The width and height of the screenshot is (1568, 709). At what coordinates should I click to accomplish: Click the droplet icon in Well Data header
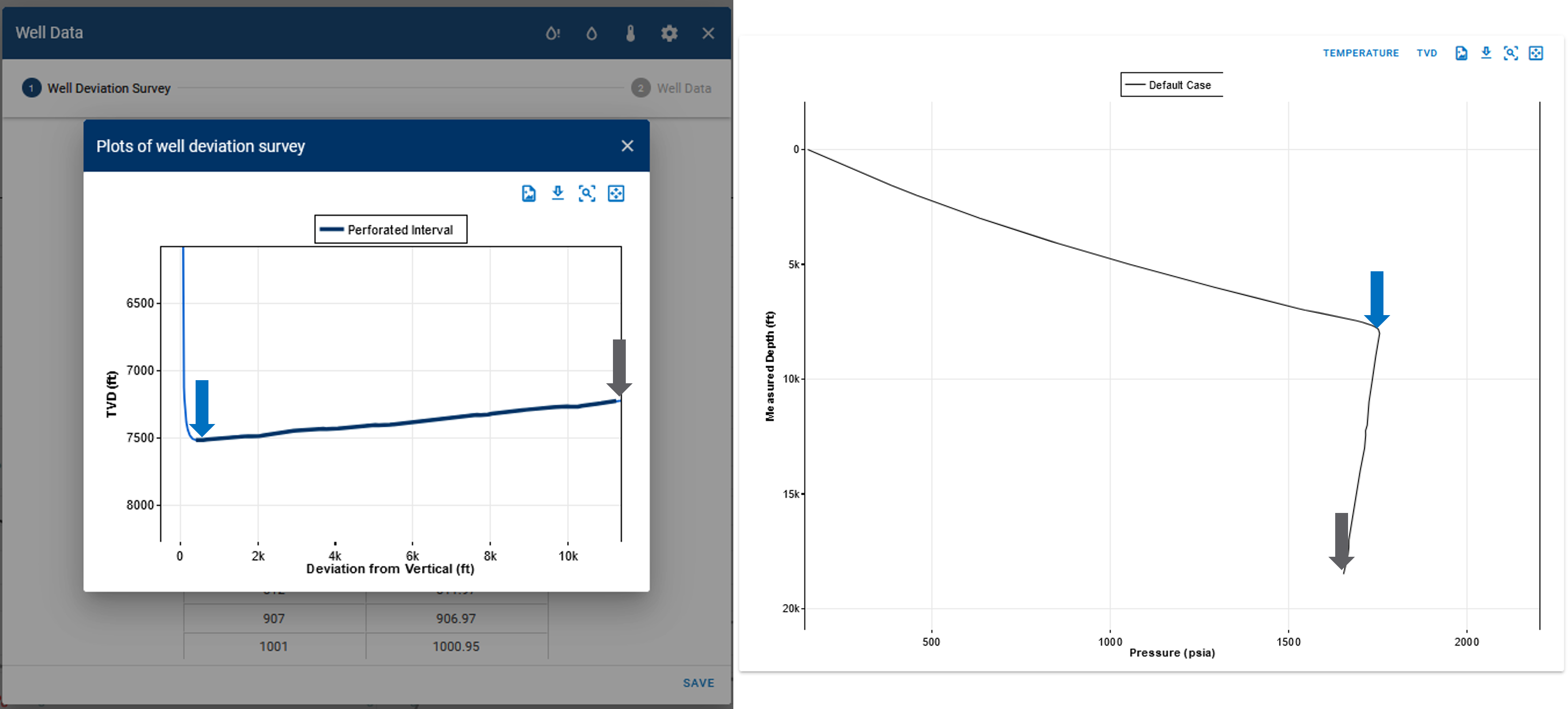[592, 33]
